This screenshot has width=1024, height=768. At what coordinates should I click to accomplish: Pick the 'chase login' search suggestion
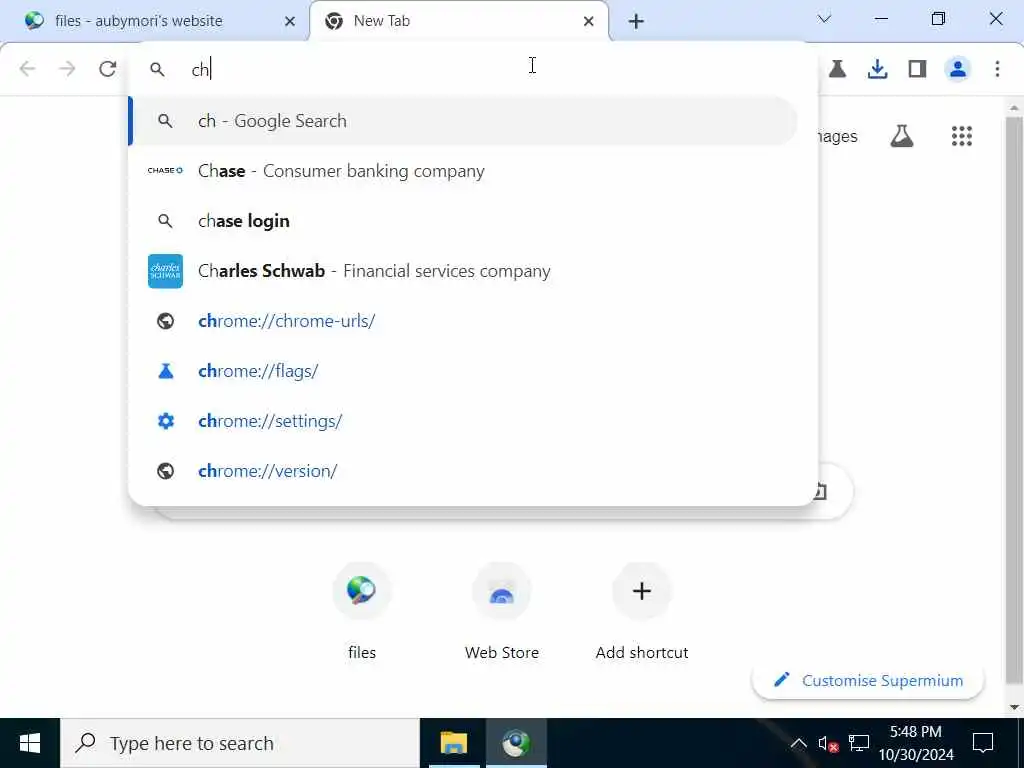click(464, 221)
